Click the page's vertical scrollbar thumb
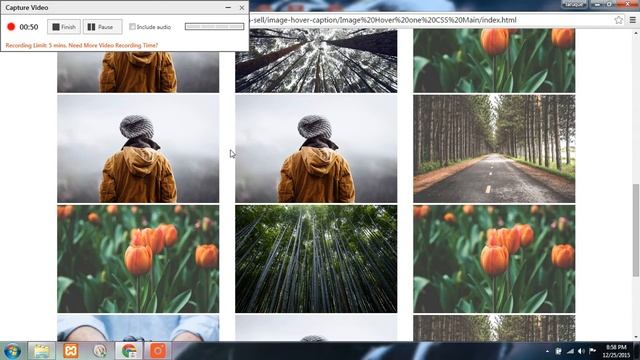The height and width of the screenshot is (360, 640). tap(636, 231)
